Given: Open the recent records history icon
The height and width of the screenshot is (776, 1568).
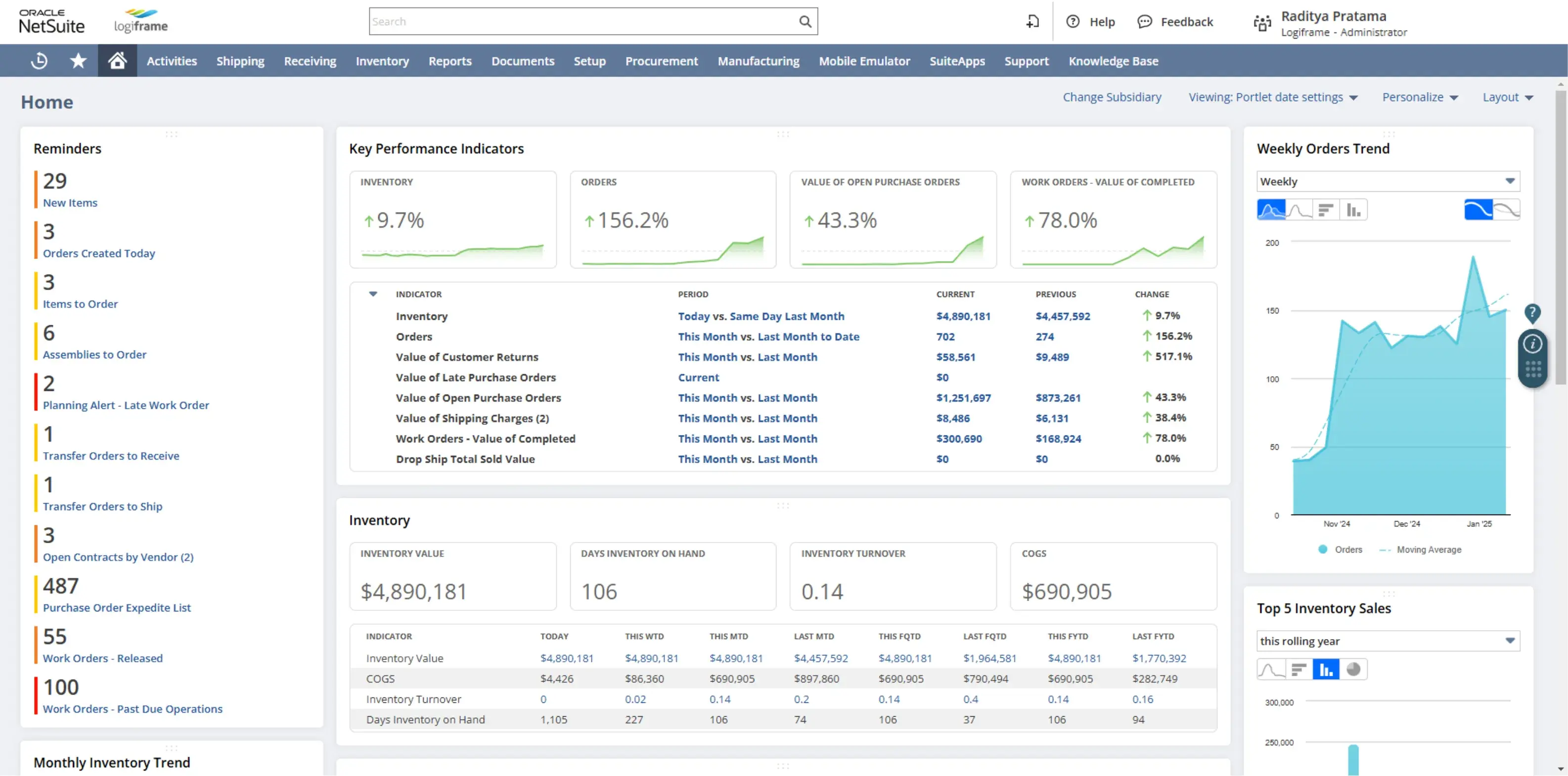Looking at the screenshot, I should click(39, 60).
